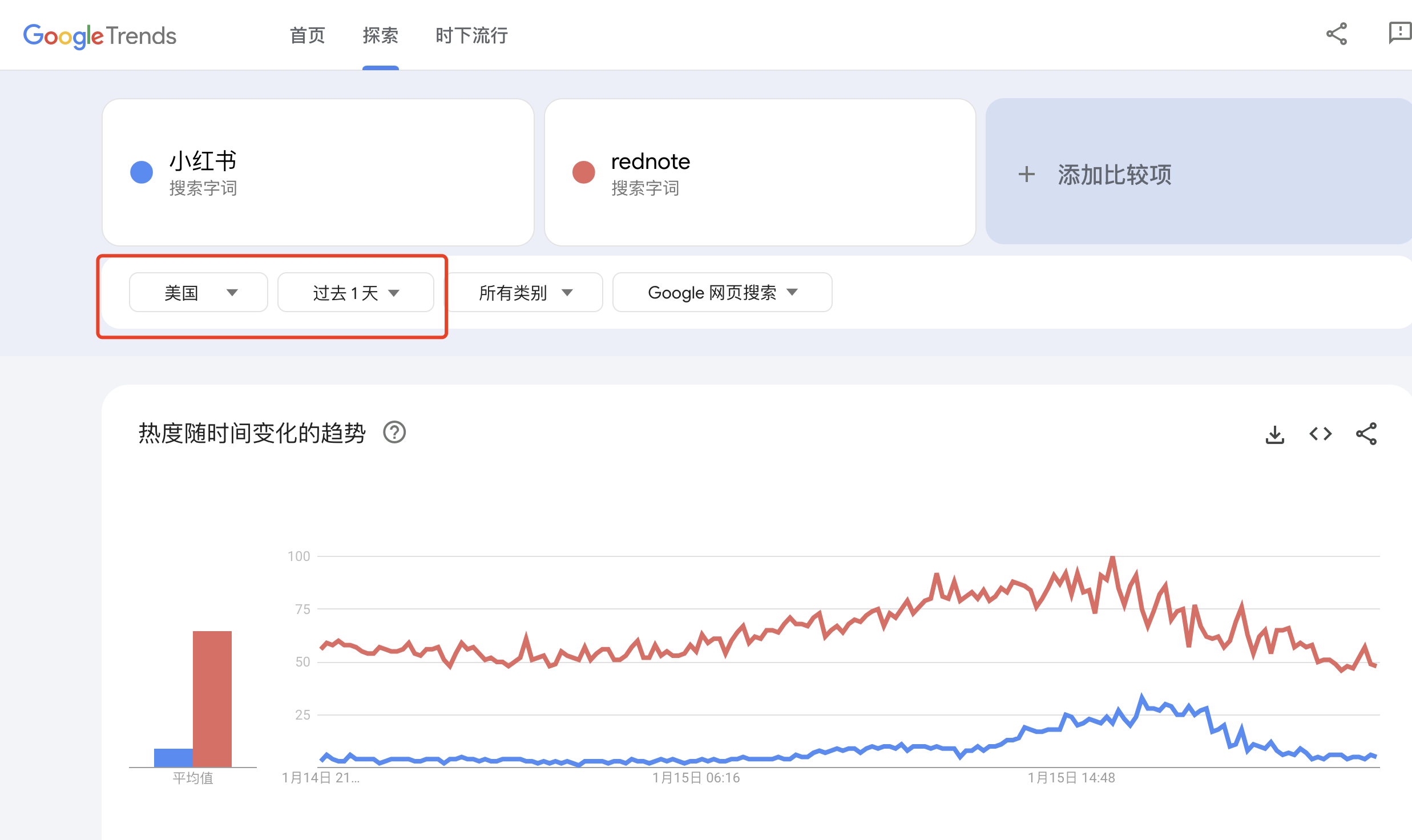Download chart data as CSV icon
The height and width of the screenshot is (840, 1412).
coord(1275,434)
